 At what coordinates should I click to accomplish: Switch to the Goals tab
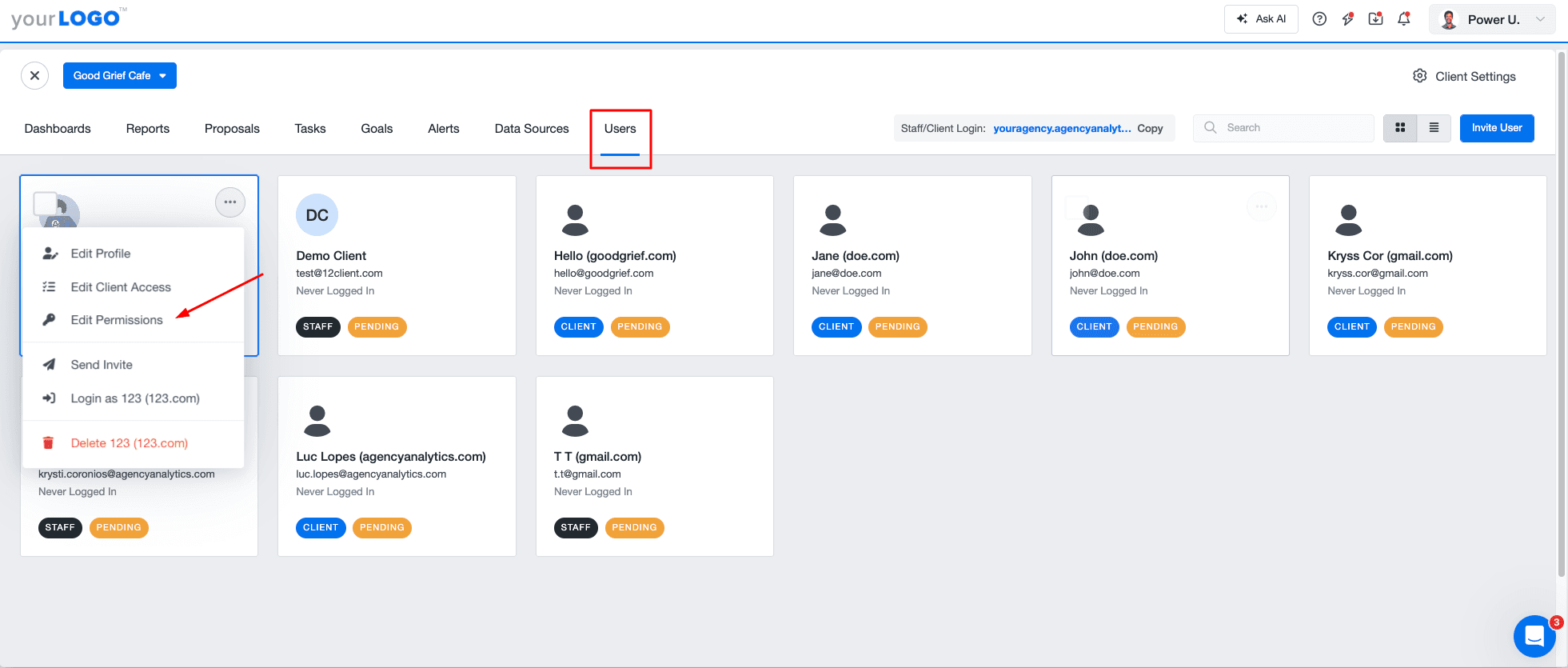click(x=377, y=129)
